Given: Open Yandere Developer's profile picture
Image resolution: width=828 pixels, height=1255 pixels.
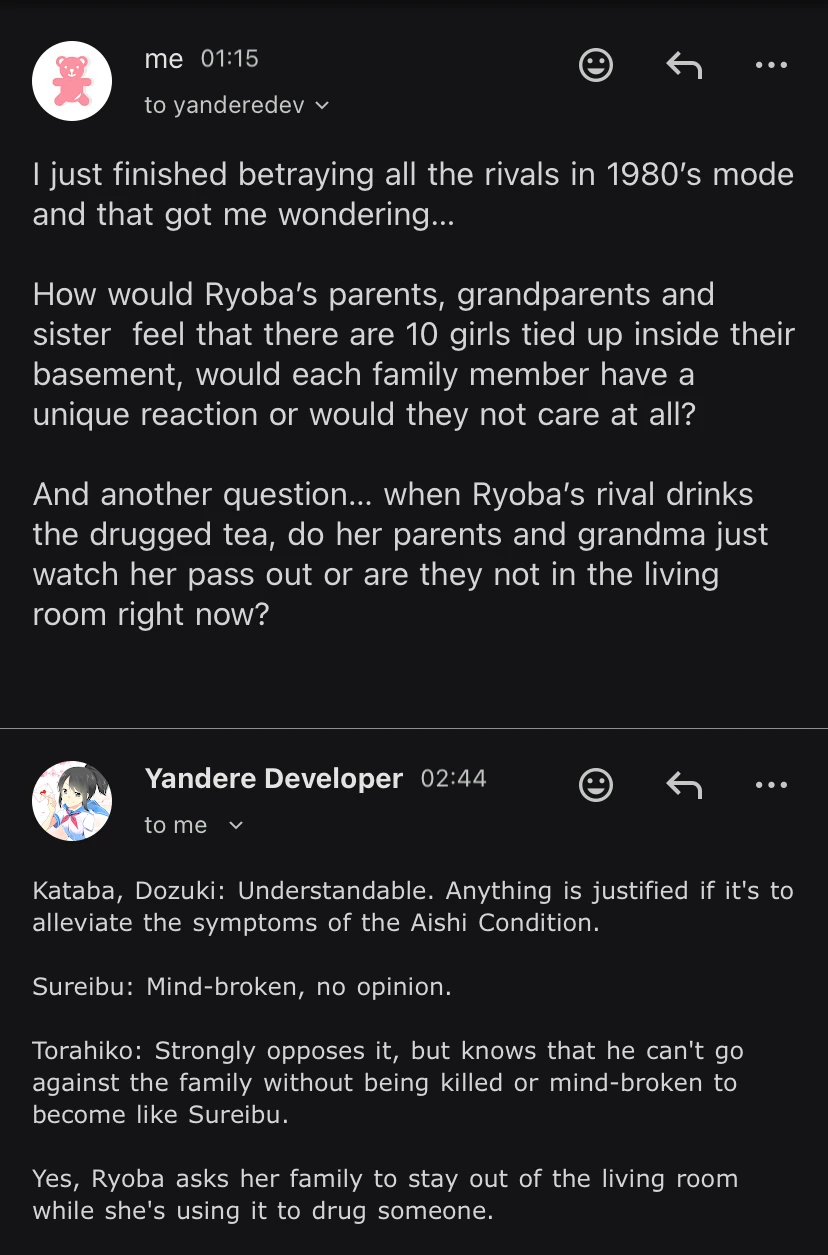Looking at the screenshot, I should pyautogui.click(x=71, y=801).
